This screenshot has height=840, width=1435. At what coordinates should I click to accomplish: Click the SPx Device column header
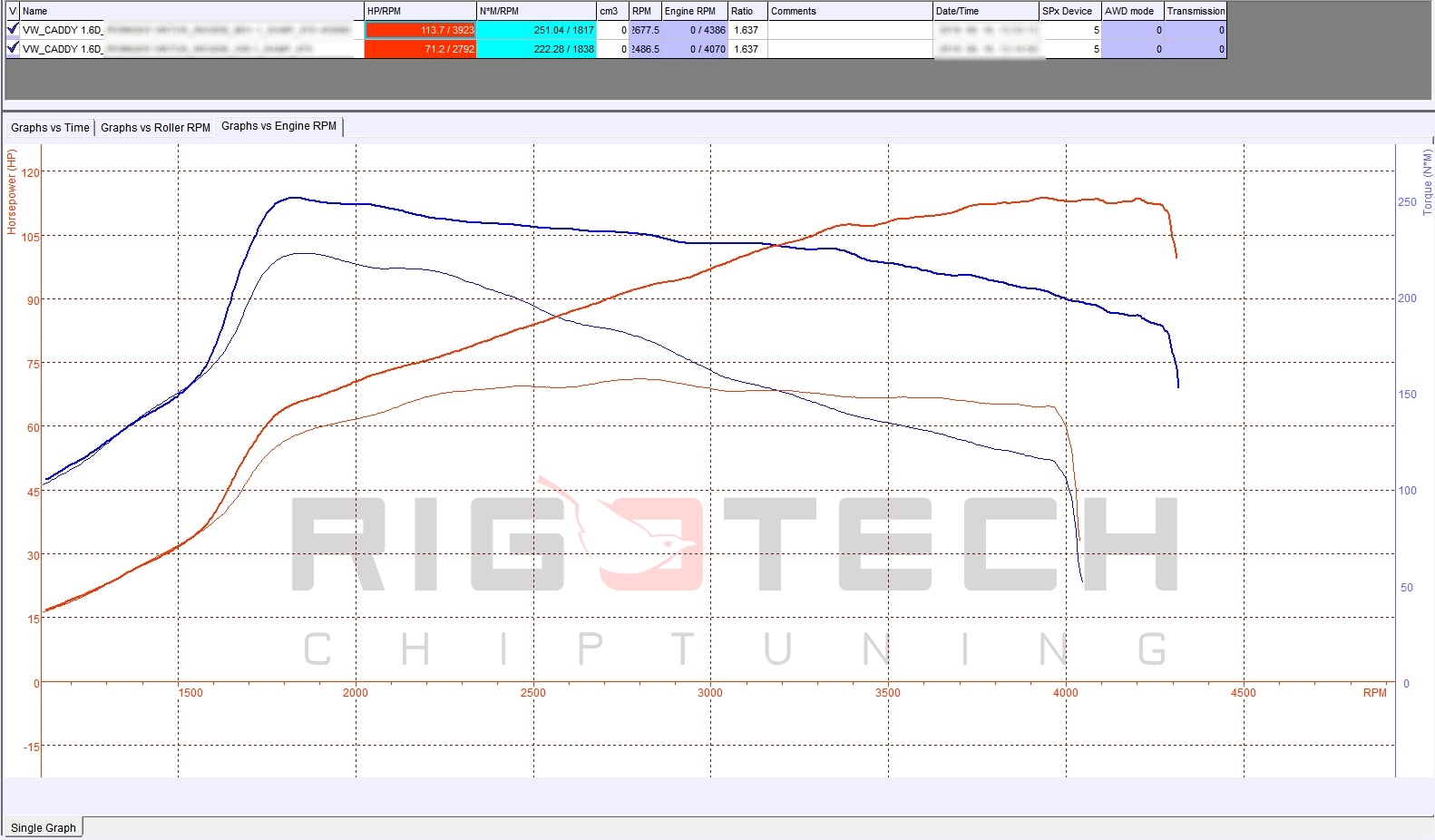coord(1070,11)
